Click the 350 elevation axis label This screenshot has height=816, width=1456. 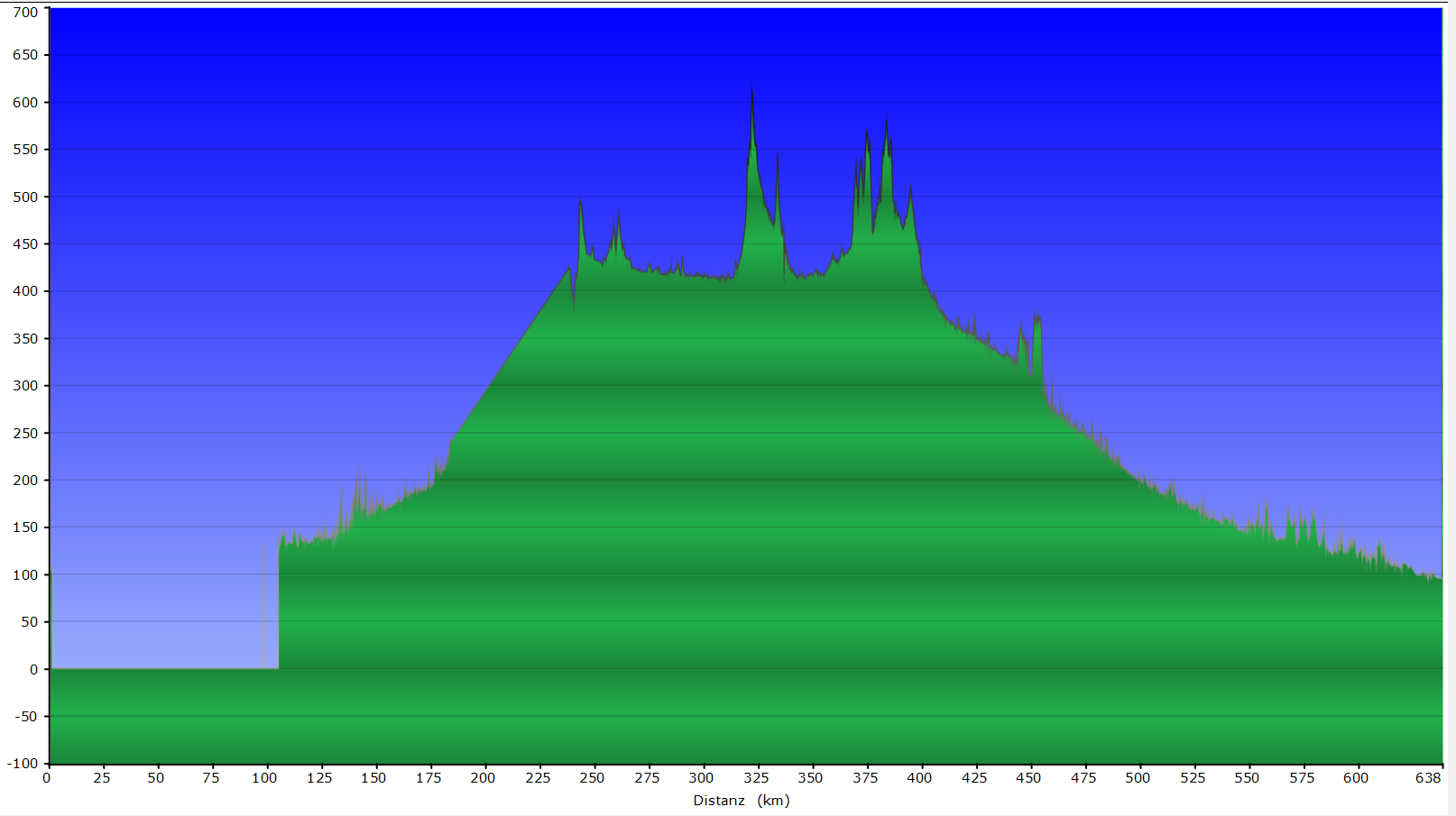[25, 339]
